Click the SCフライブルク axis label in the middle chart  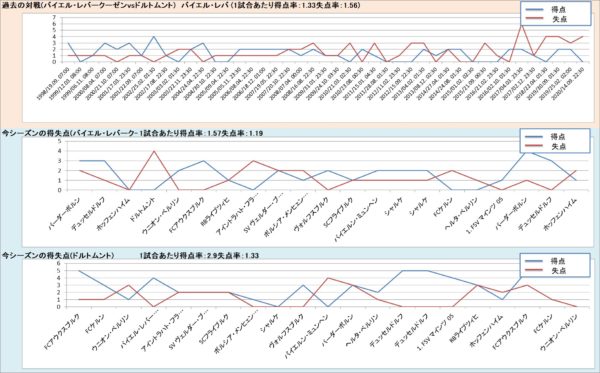[x=339, y=211]
